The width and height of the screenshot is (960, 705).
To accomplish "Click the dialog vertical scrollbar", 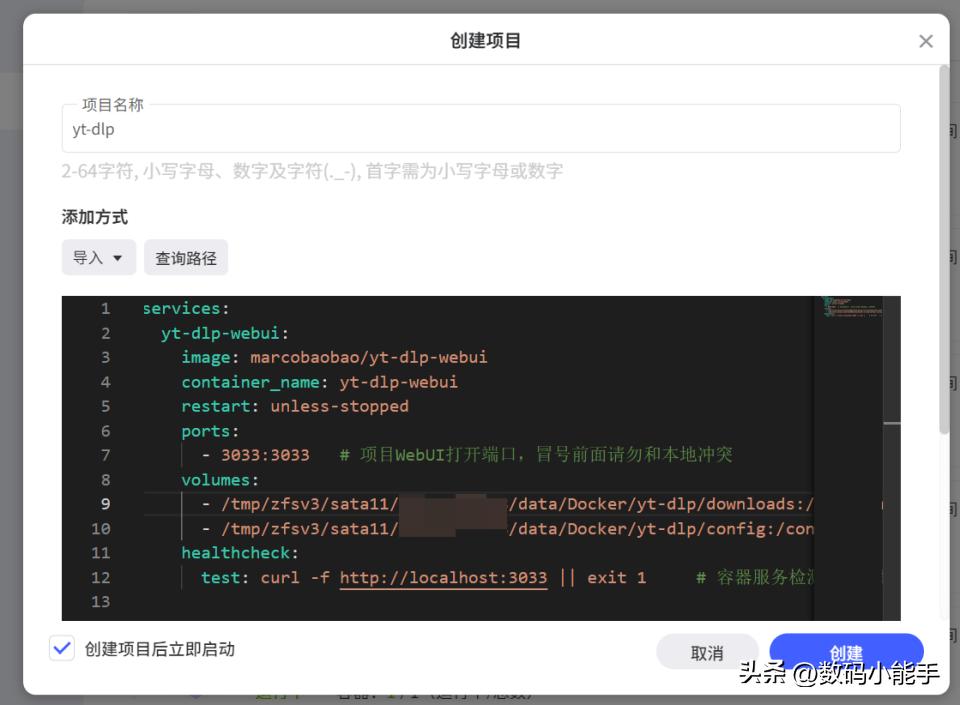I will (x=943, y=249).
